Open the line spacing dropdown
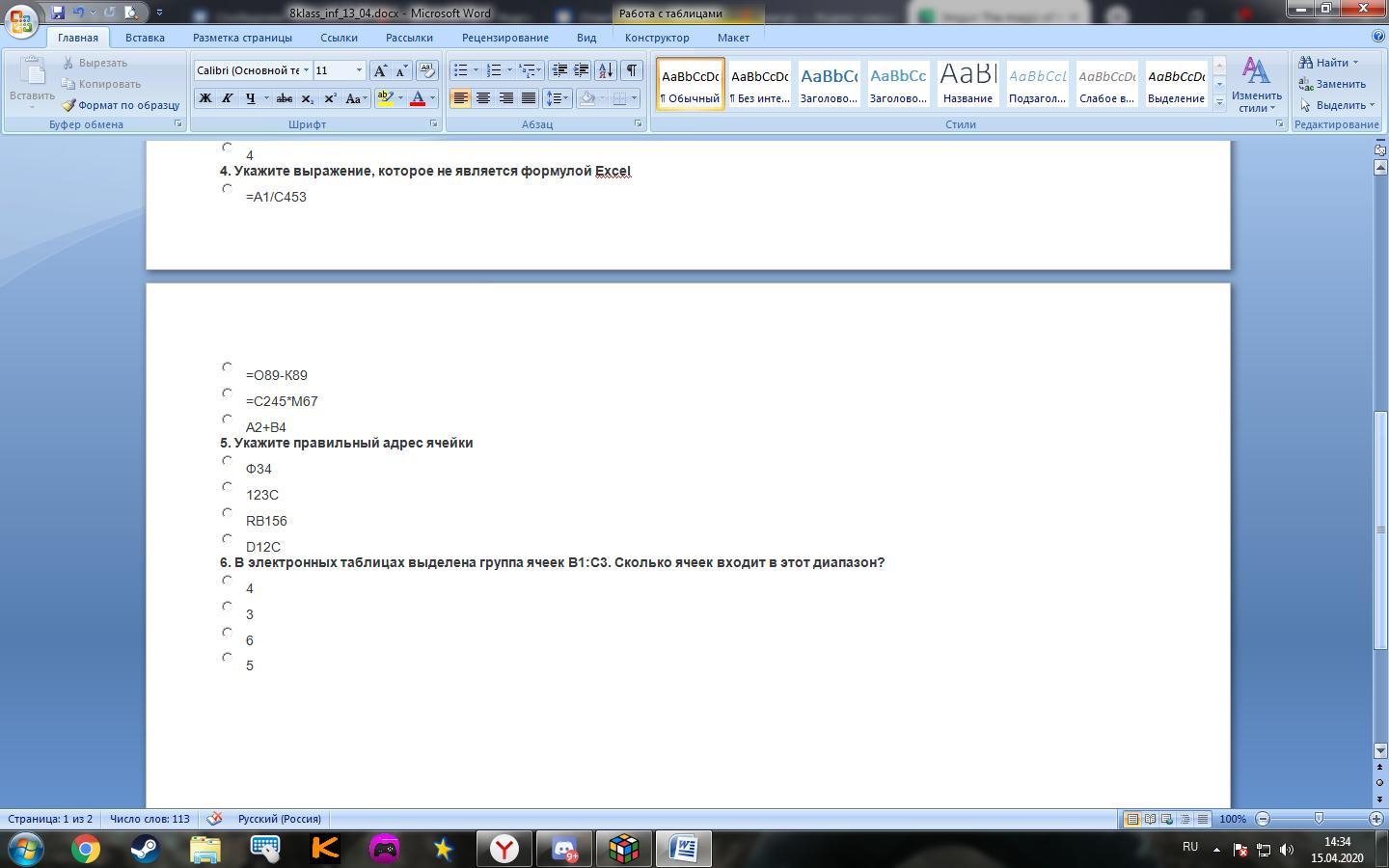 click(569, 98)
